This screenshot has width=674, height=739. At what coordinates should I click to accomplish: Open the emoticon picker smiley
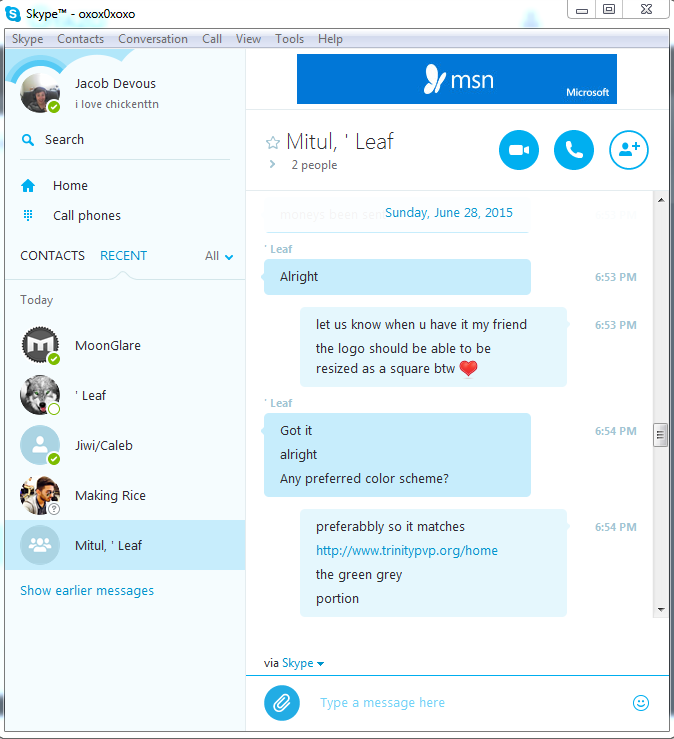pyautogui.click(x=641, y=703)
